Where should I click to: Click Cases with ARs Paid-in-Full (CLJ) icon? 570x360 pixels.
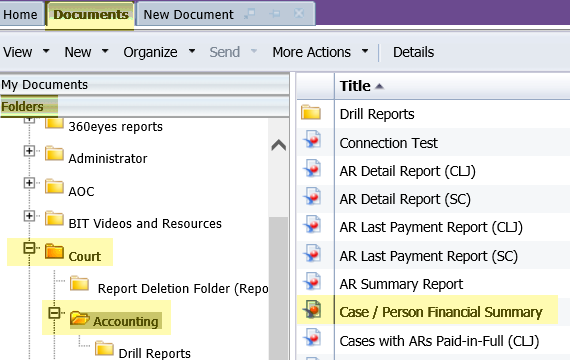(313, 338)
